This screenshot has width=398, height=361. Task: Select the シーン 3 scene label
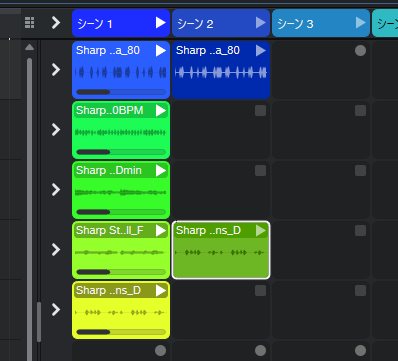tap(295, 24)
